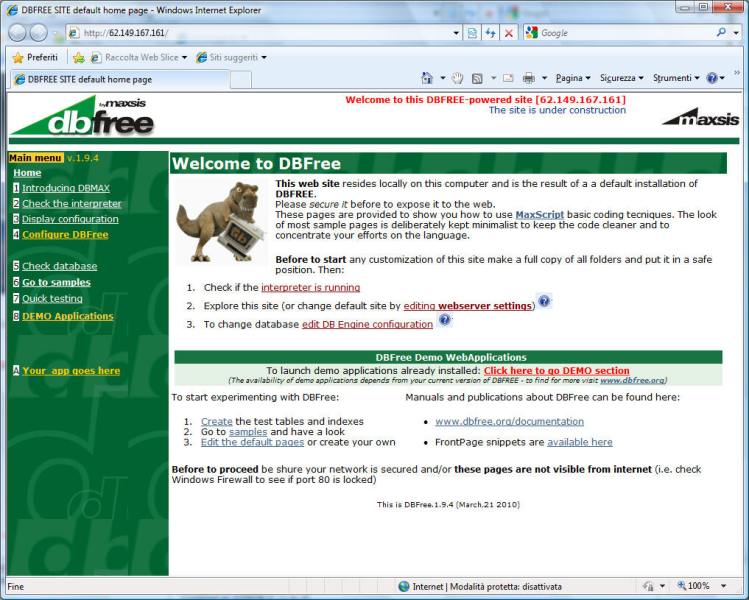Click interpreter is running link

310,288
